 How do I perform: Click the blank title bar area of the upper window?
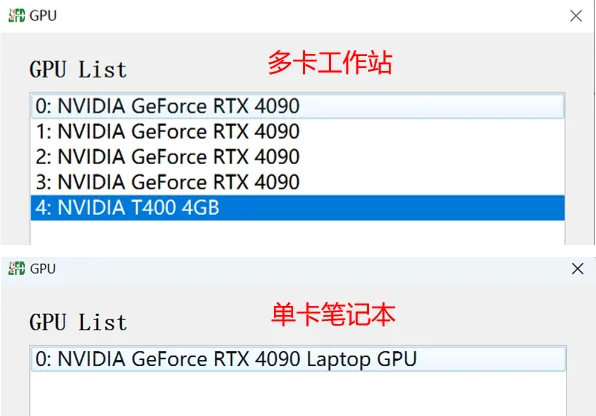[312, 16]
